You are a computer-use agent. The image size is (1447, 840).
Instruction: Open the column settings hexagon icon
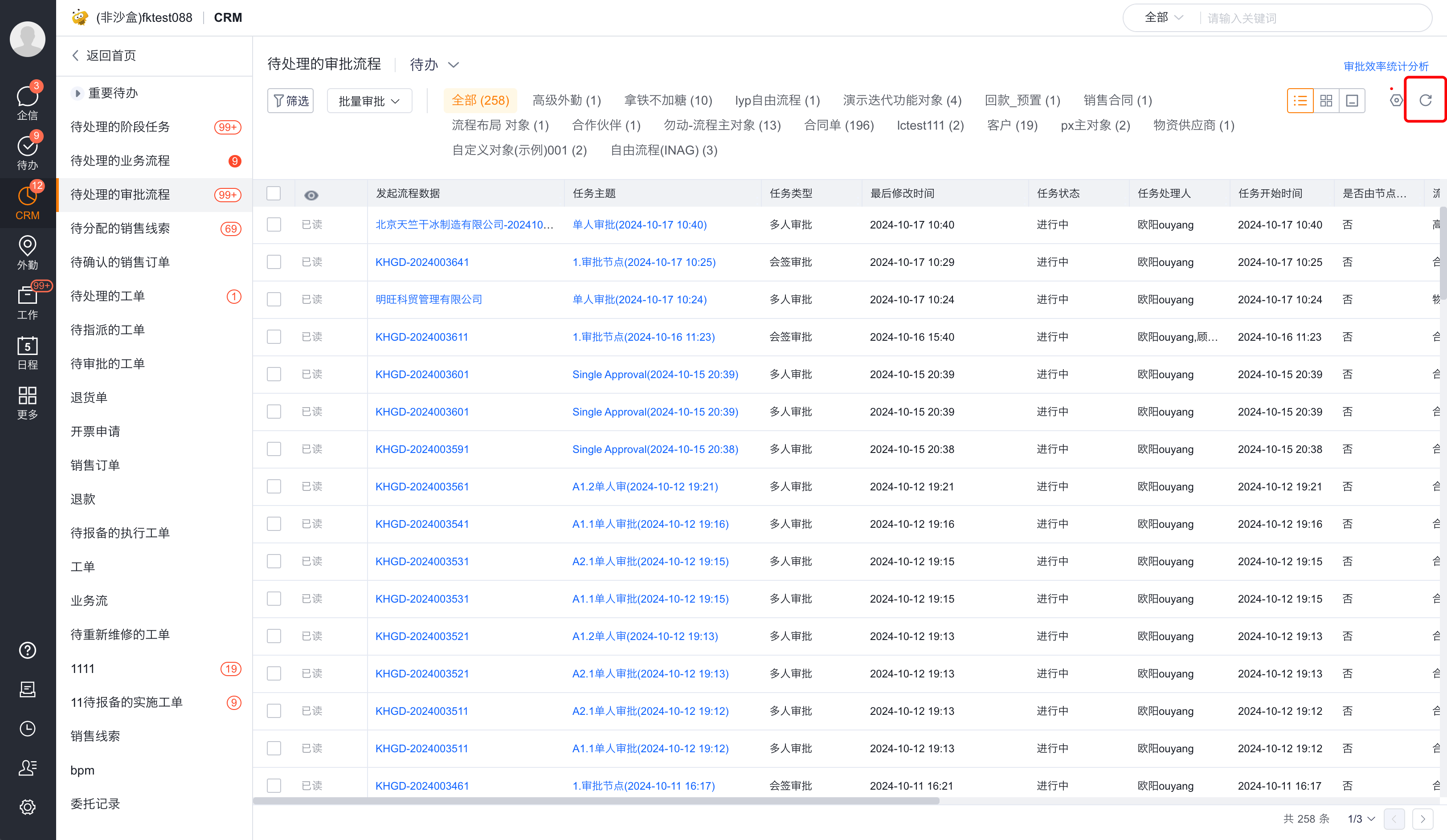pyautogui.click(x=1396, y=101)
